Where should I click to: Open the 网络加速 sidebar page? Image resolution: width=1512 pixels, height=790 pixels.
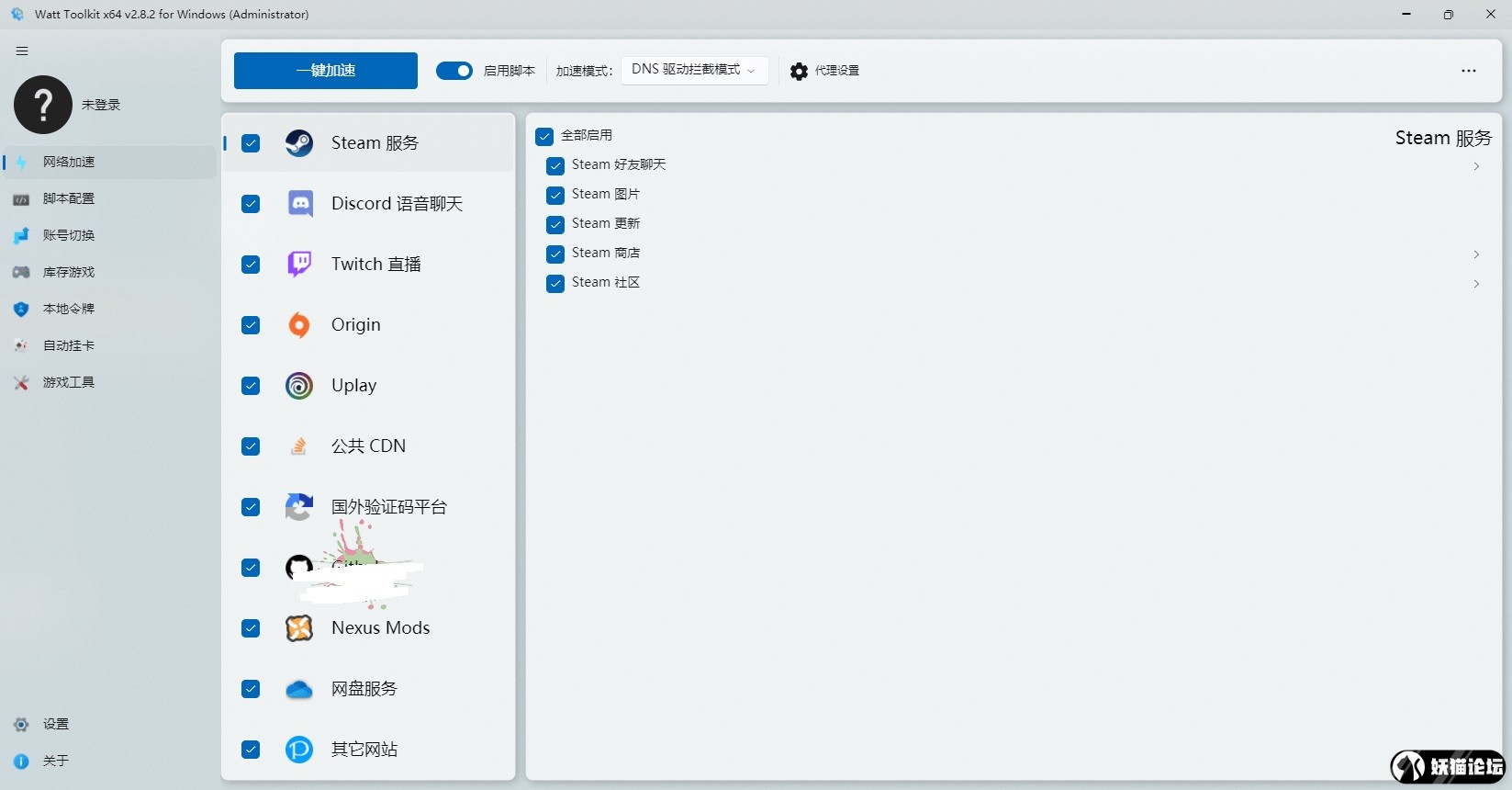click(x=109, y=162)
